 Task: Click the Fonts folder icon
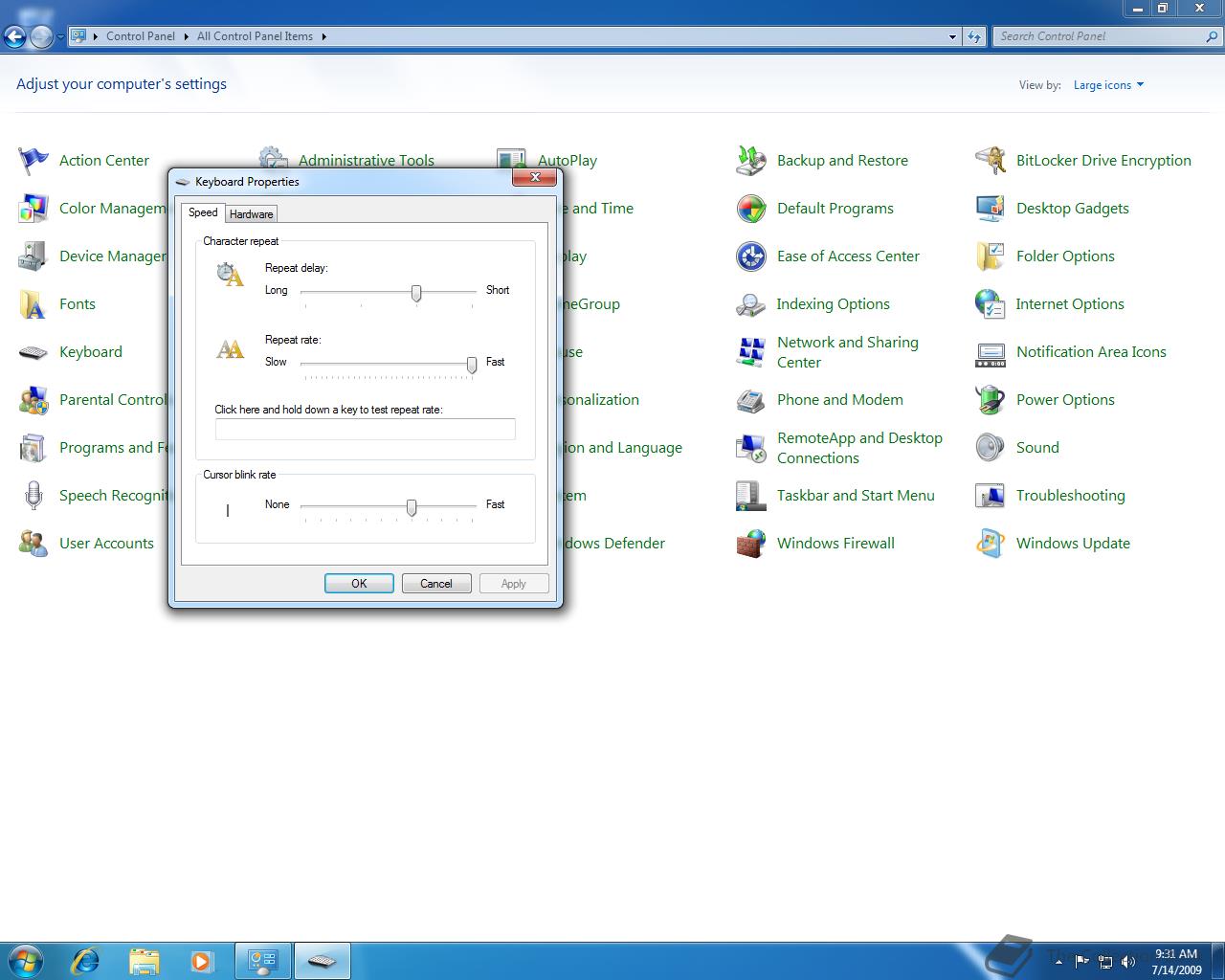pos(33,304)
